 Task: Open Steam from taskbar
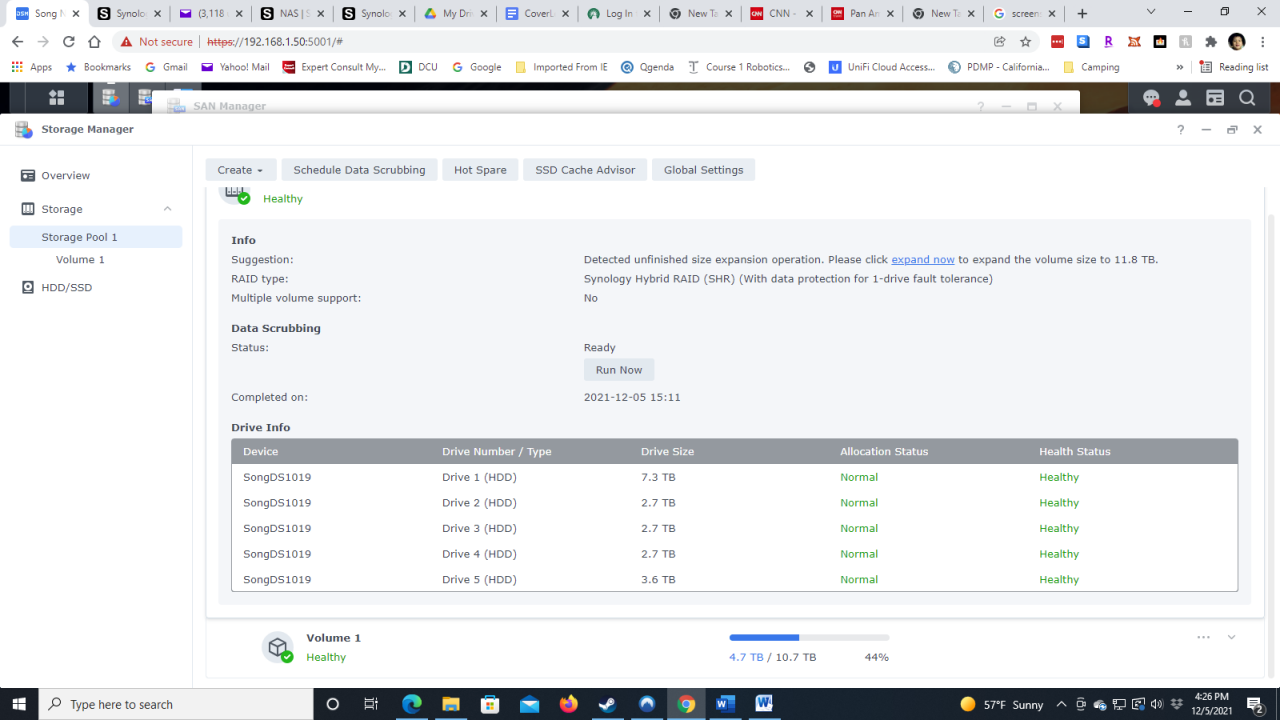607,704
